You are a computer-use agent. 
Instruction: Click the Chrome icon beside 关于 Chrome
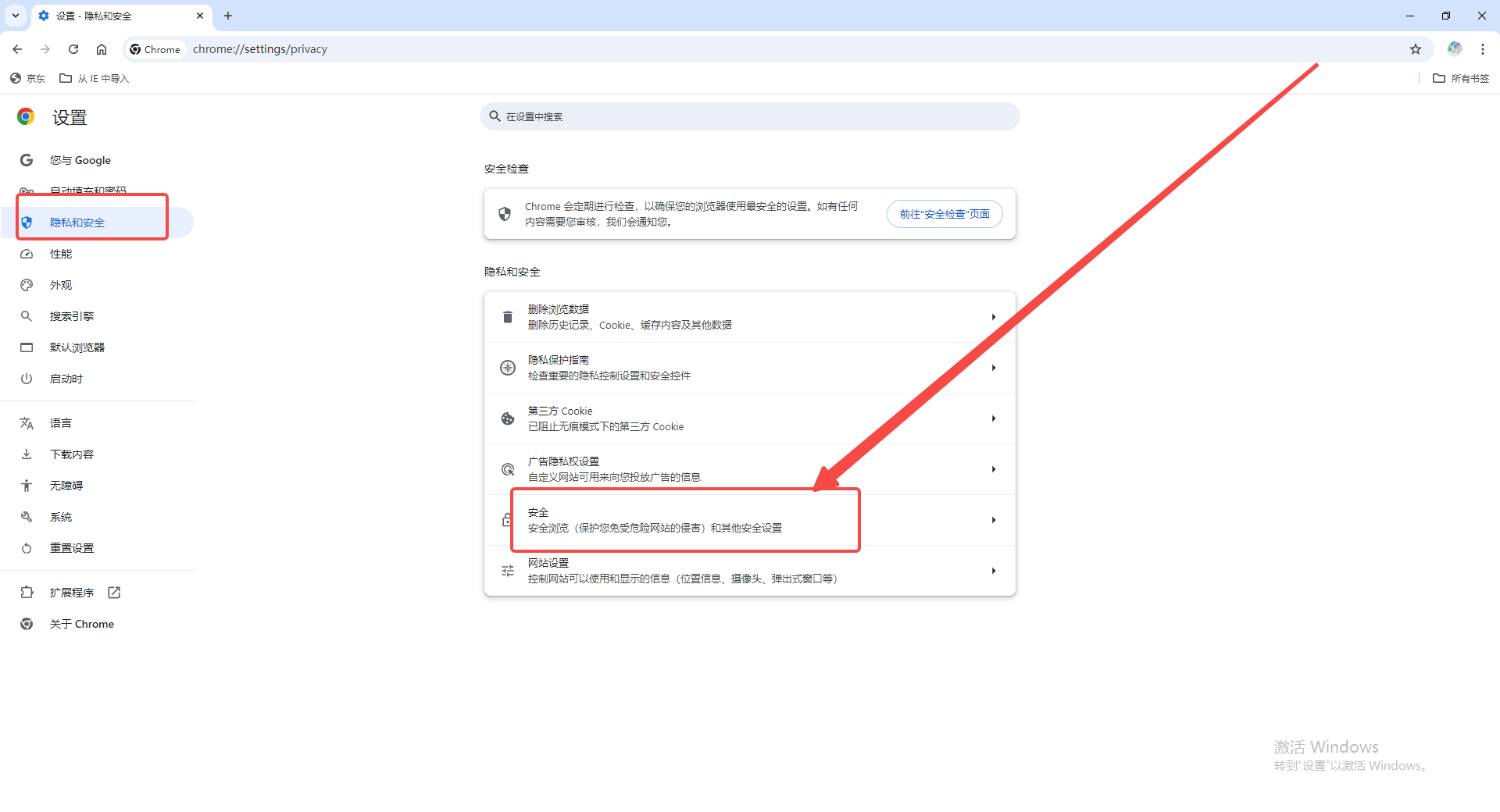coord(27,624)
